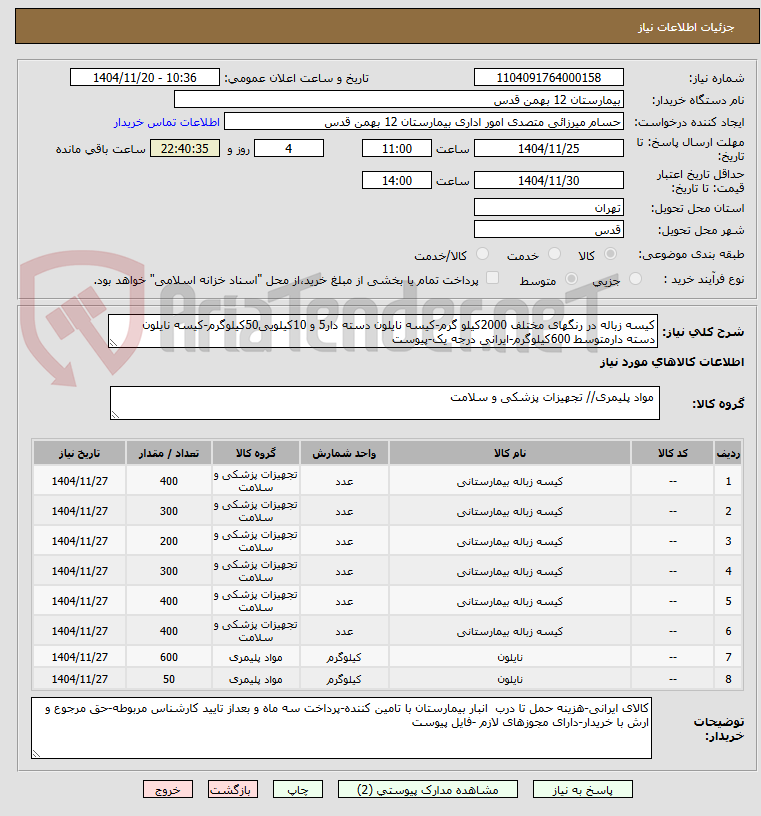Click the شهر محل تحویل field قدس
Screen dimensions: 761x816
549,230
